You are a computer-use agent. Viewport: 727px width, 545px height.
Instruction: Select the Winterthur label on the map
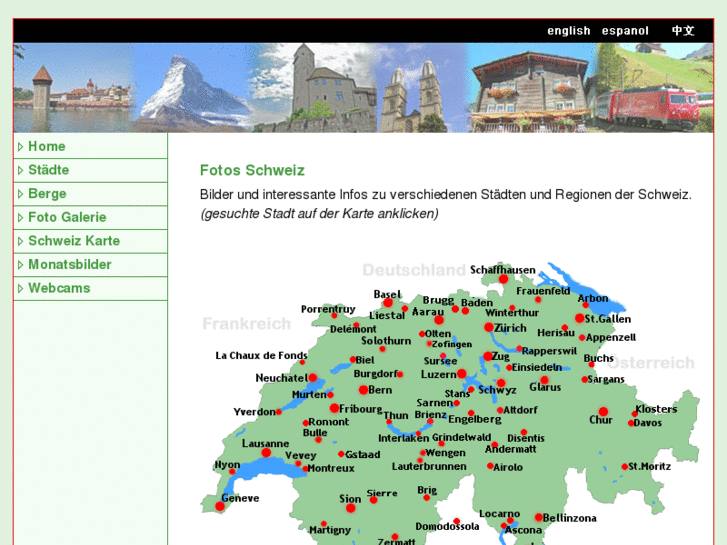[512, 313]
